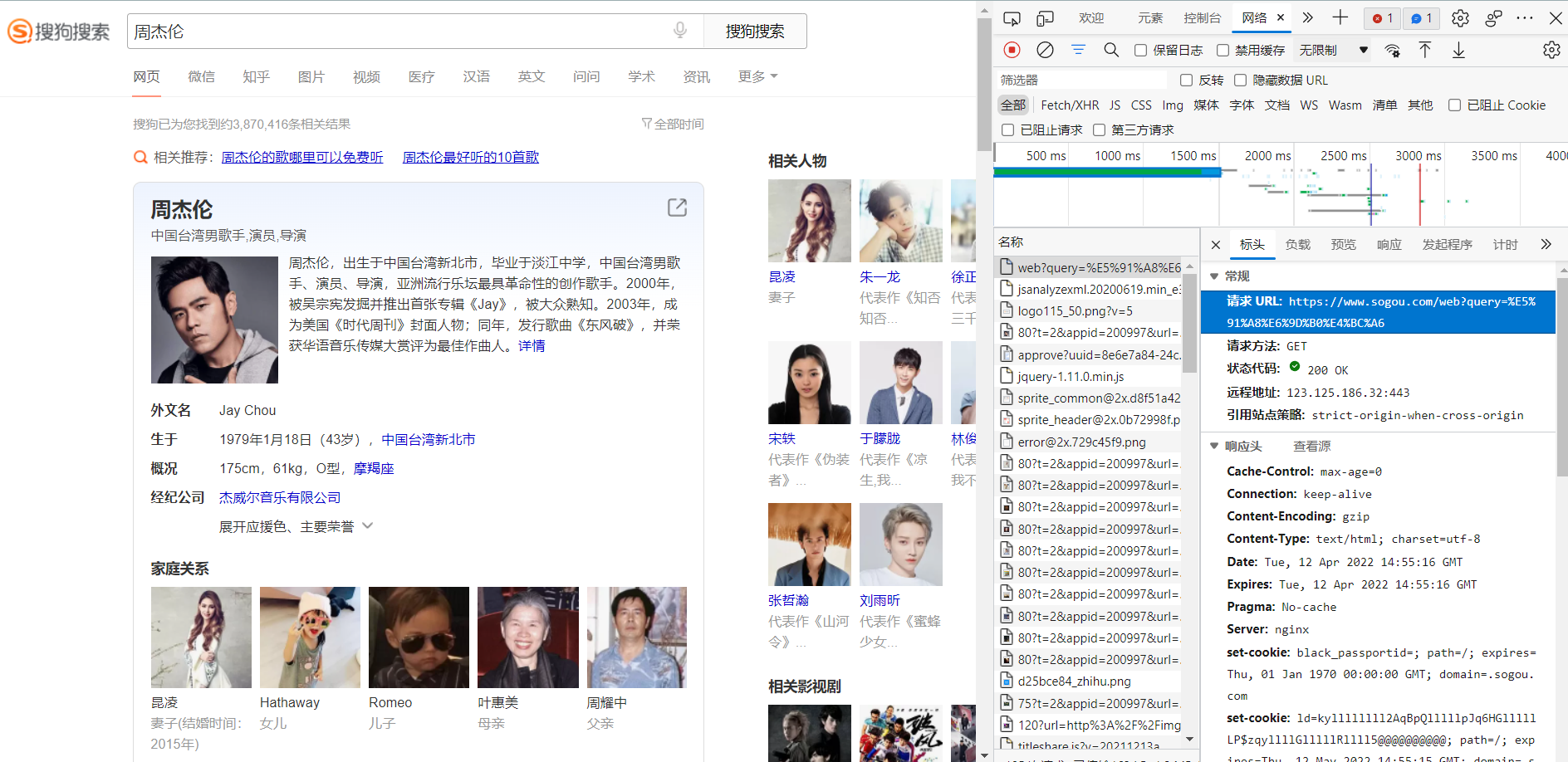Viewport: 1568px width, 762px height.
Task: Check the 反转 filter option
Action: click(1187, 81)
